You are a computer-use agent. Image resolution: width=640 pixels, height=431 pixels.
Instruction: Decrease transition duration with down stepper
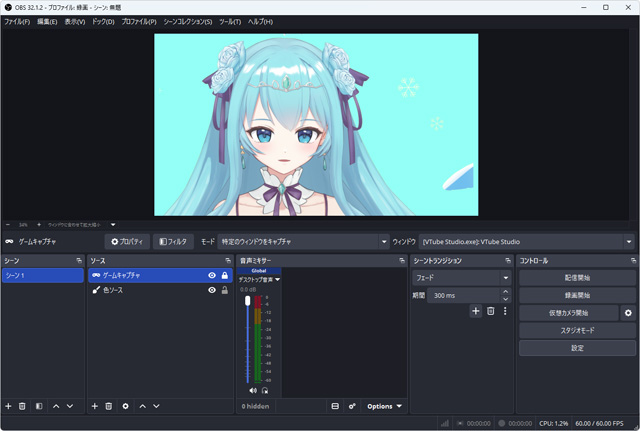tap(505, 299)
